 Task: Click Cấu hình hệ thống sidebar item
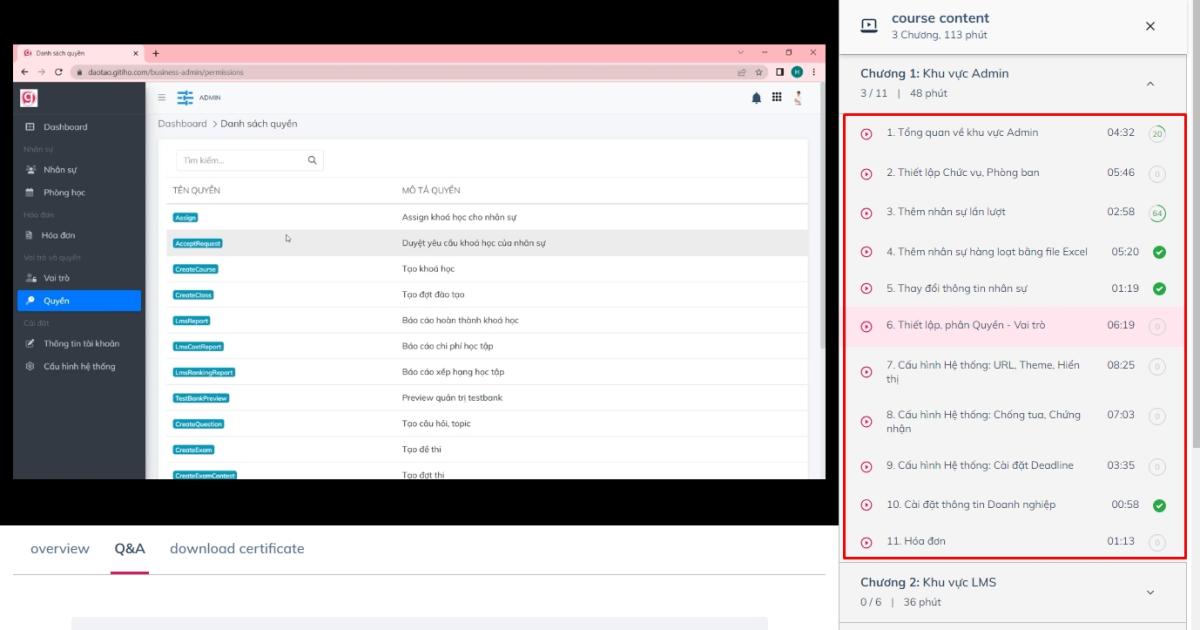[79, 367]
